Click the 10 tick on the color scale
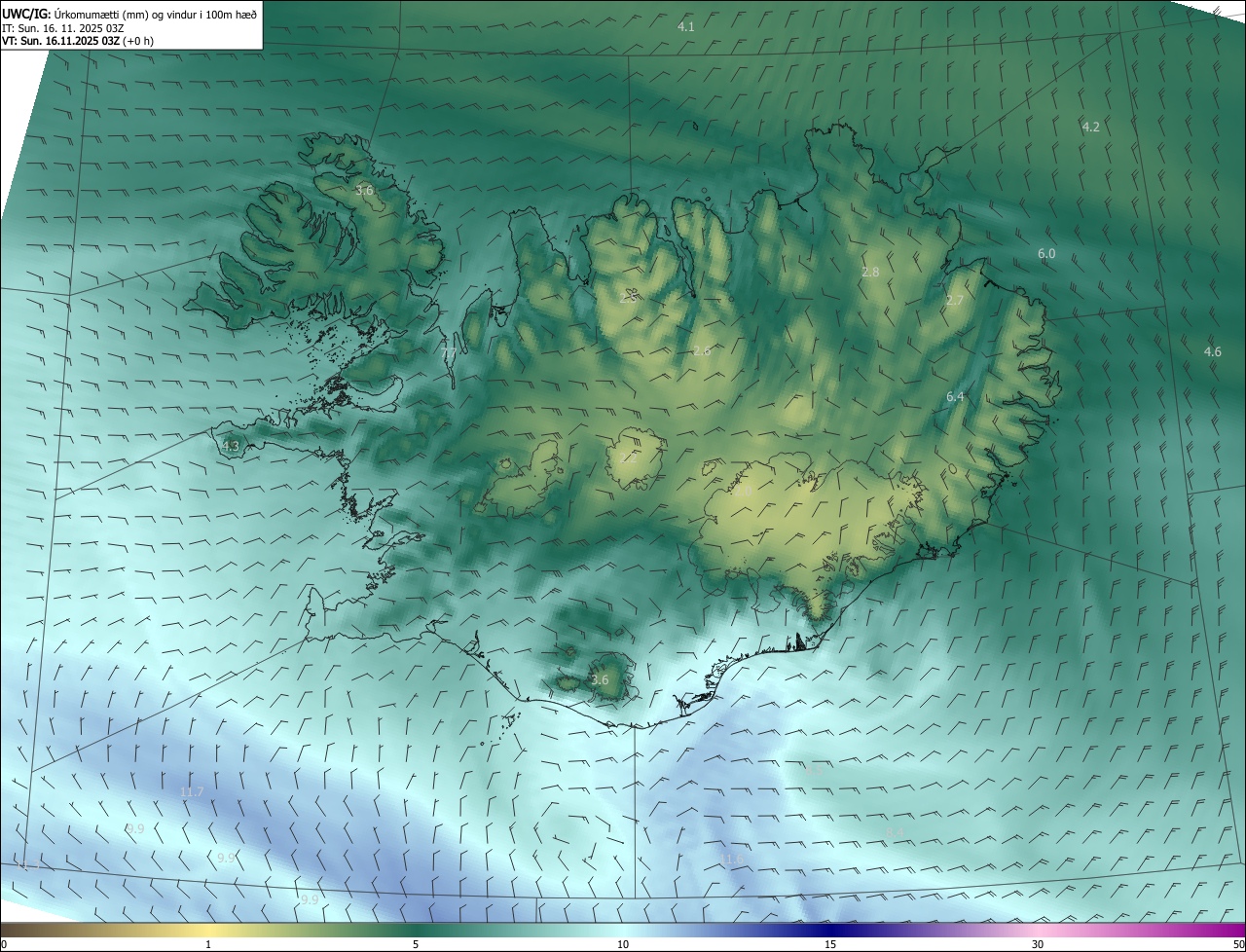 [x=623, y=944]
